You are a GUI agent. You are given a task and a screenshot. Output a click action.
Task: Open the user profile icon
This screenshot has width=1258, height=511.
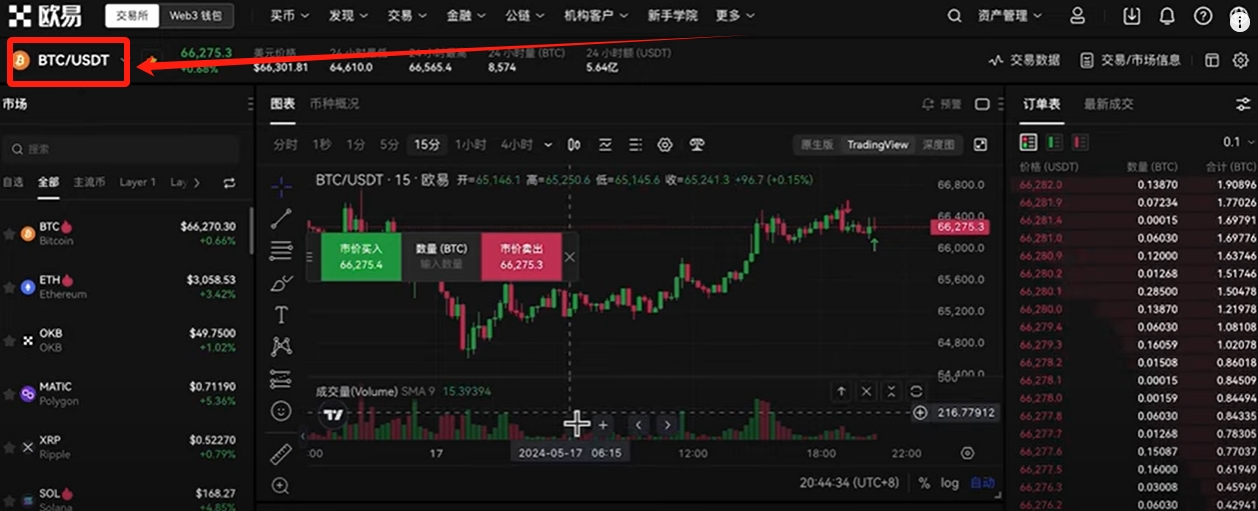tap(1077, 16)
